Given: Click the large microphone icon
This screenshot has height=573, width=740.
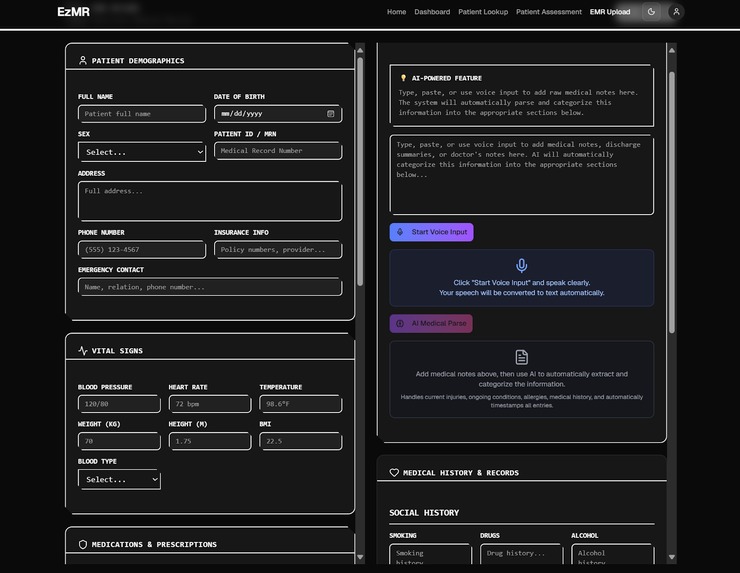Looking at the screenshot, I should (x=521, y=266).
